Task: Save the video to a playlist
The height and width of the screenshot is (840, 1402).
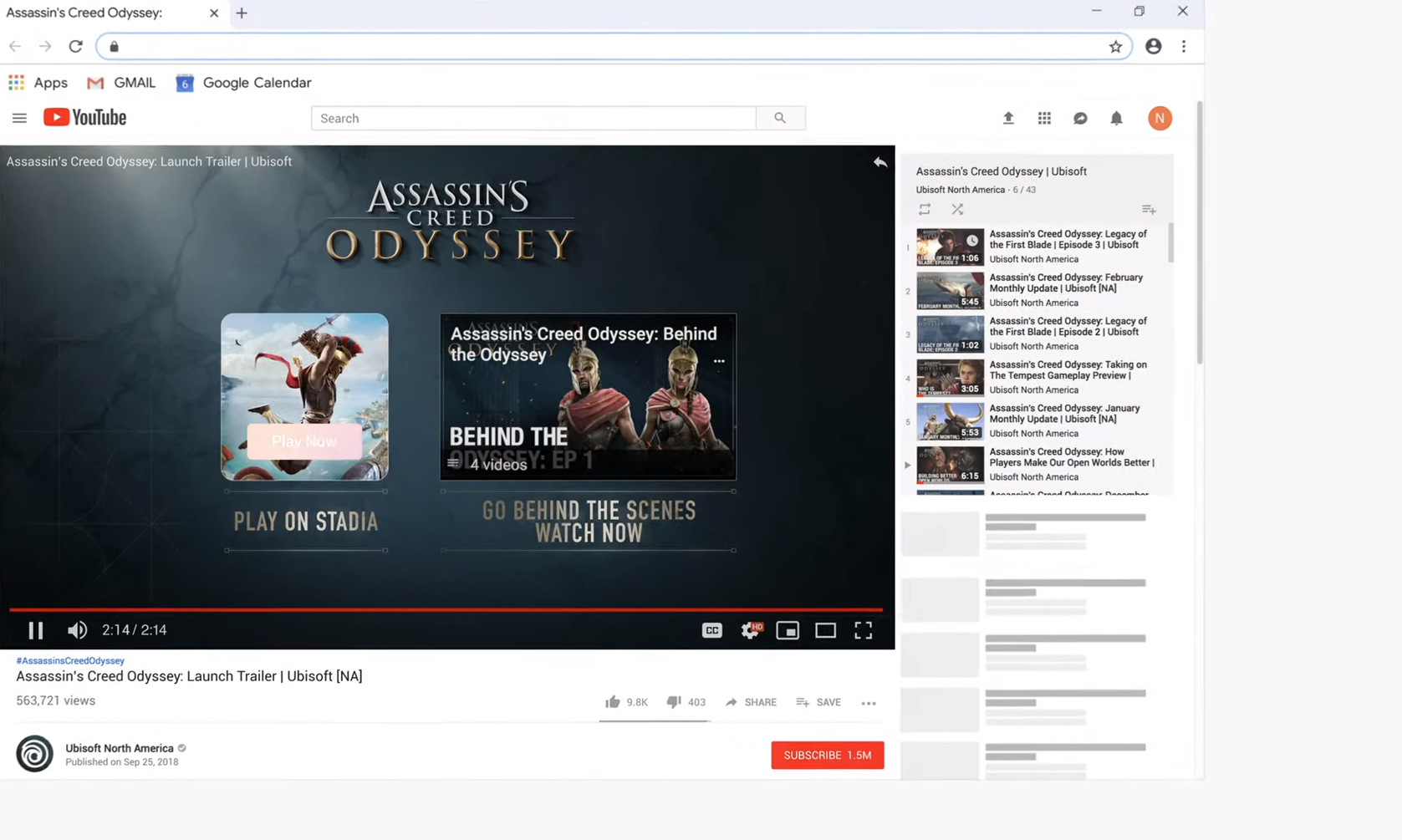Action: tap(818, 702)
